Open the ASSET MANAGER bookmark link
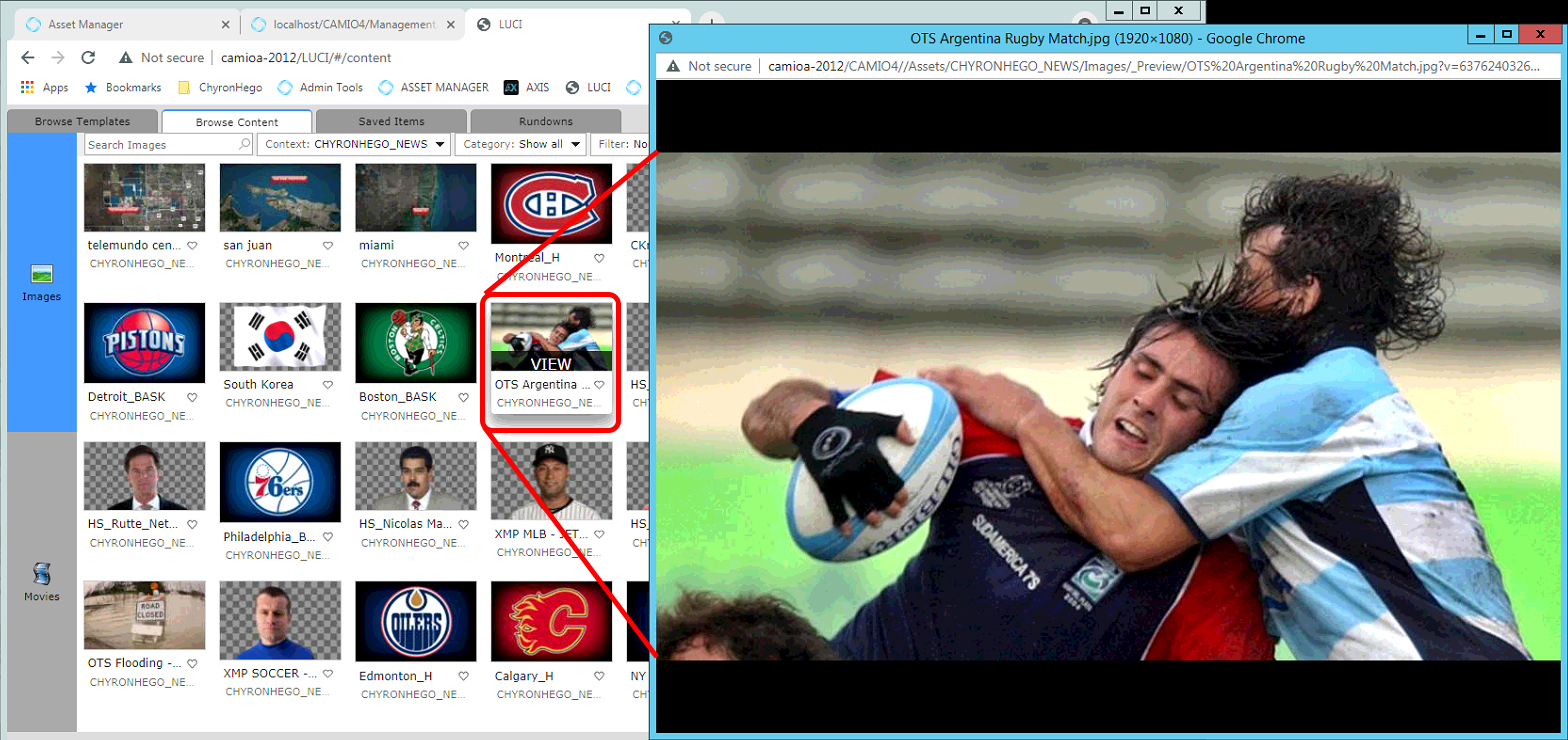1568x740 pixels. coord(434,87)
